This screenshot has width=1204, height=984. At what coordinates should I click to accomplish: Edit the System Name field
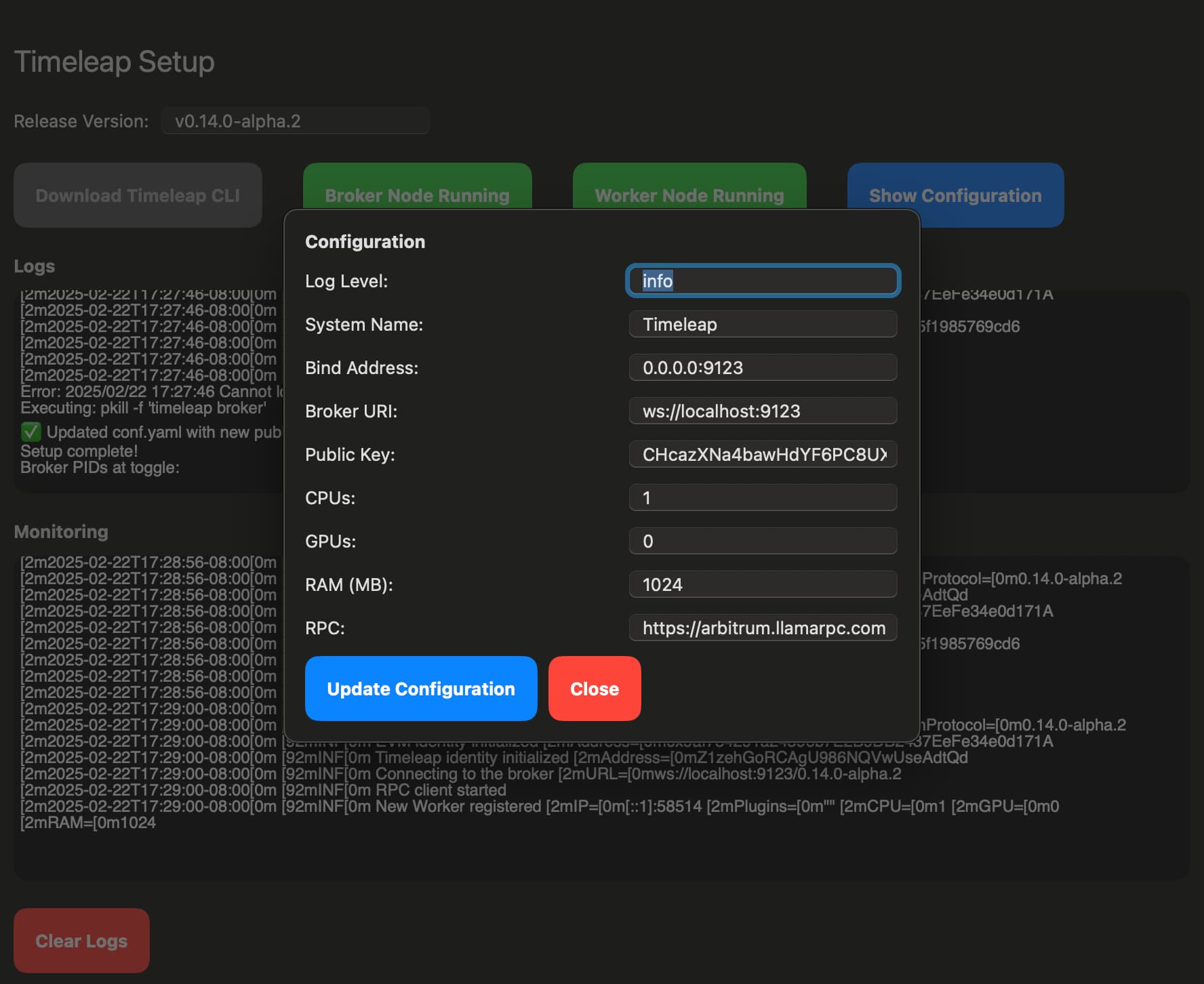pos(763,324)
